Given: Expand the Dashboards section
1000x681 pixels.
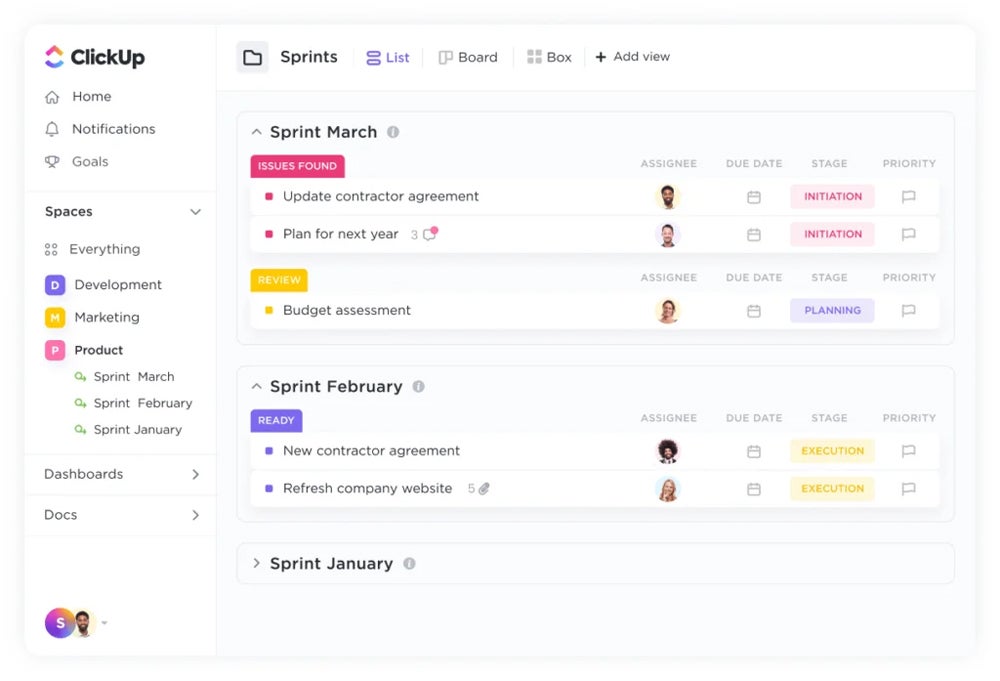Looking at the screenshot, I should (196, 474).
